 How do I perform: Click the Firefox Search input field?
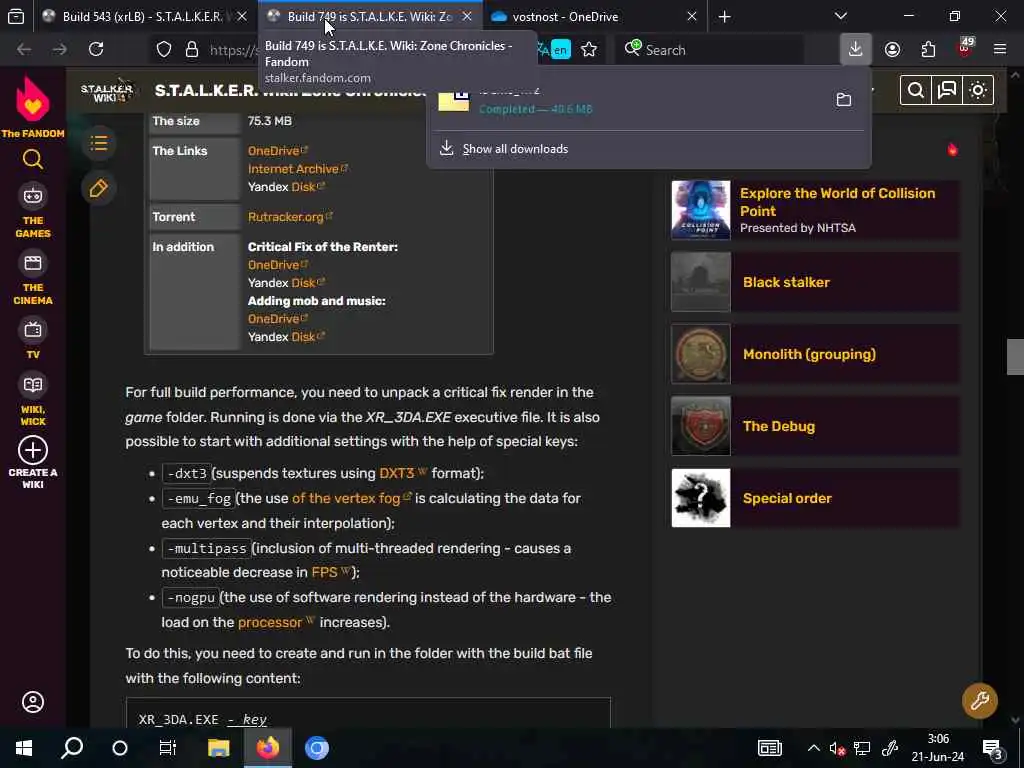(x=710, y=50)
